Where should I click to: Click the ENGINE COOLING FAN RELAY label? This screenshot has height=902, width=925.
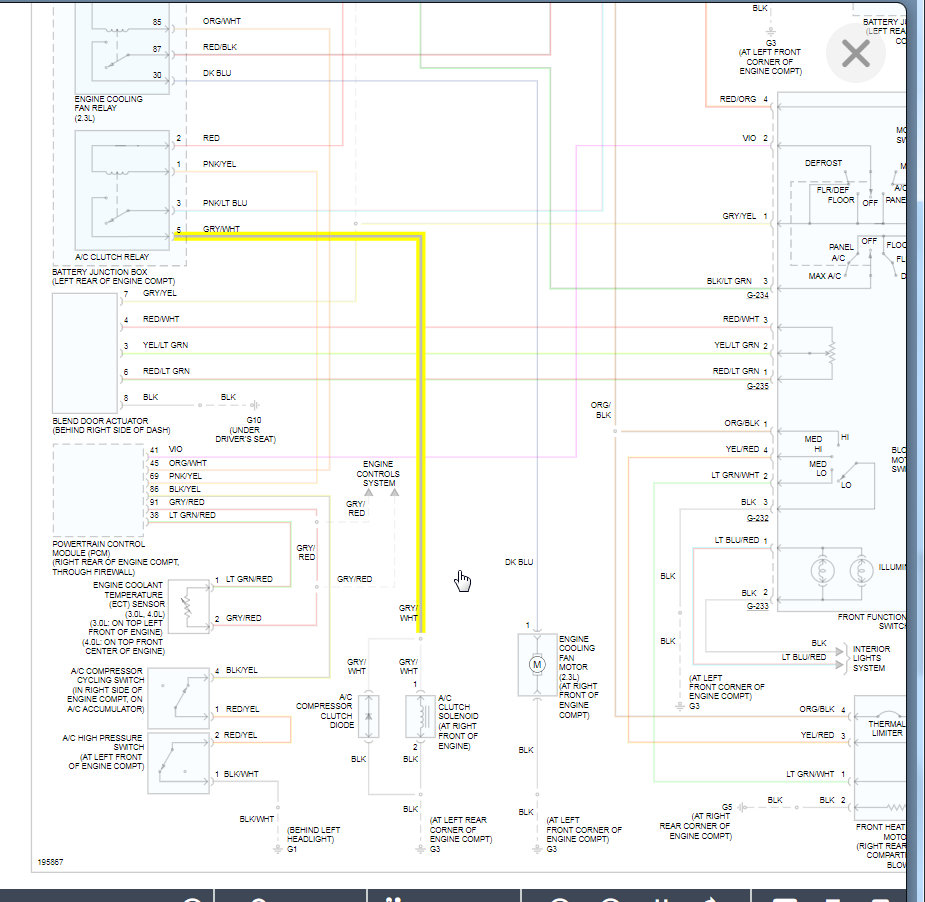pos(109,109)
